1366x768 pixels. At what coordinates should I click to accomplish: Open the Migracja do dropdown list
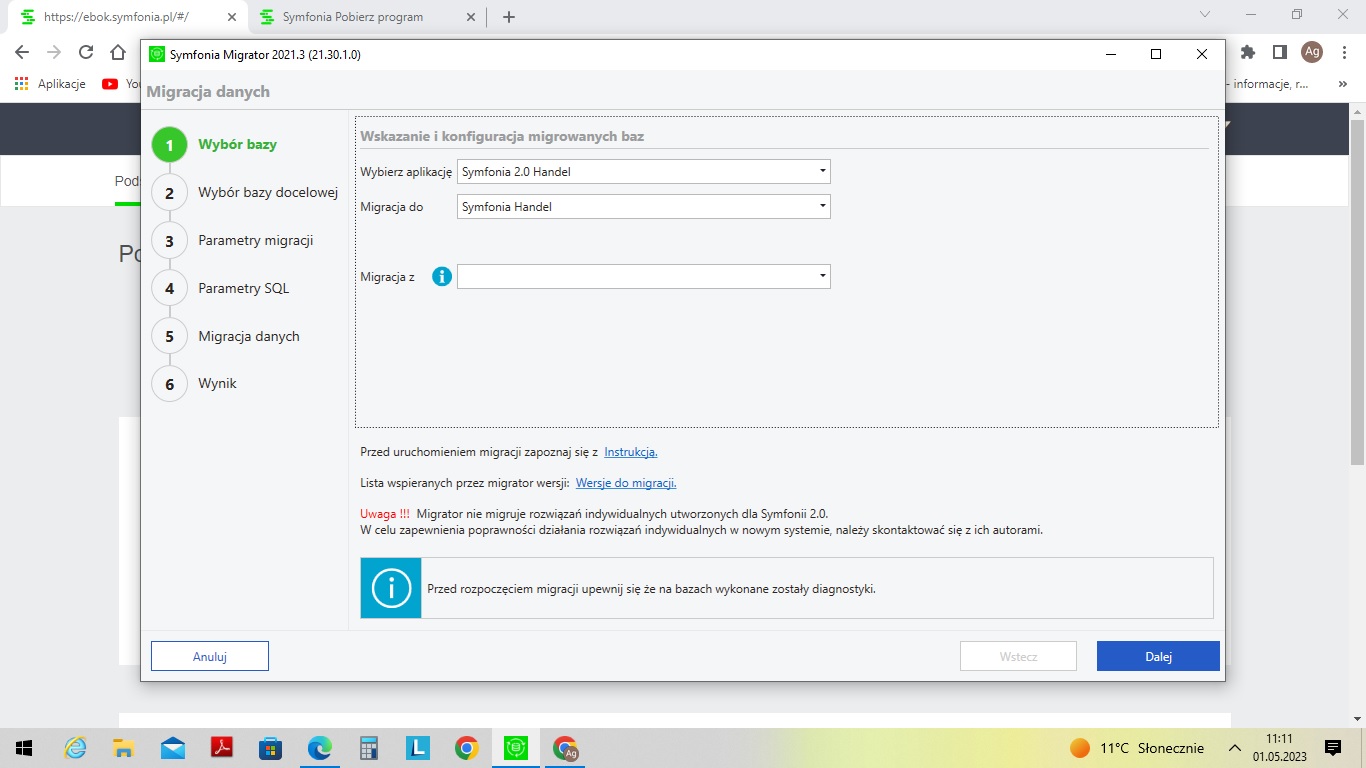coord(643,207)
